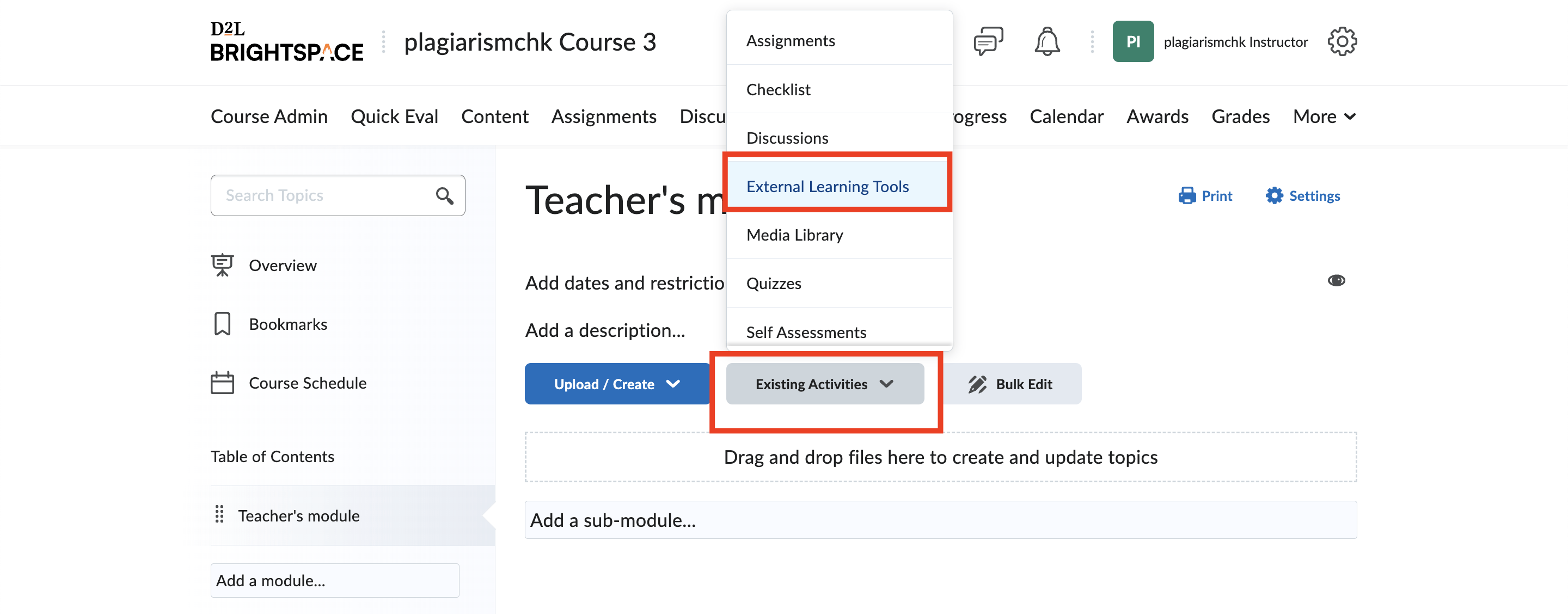The image size is (1568, 614).
Task: Click the Overview sidebar icon
Action: coord(221,265)
